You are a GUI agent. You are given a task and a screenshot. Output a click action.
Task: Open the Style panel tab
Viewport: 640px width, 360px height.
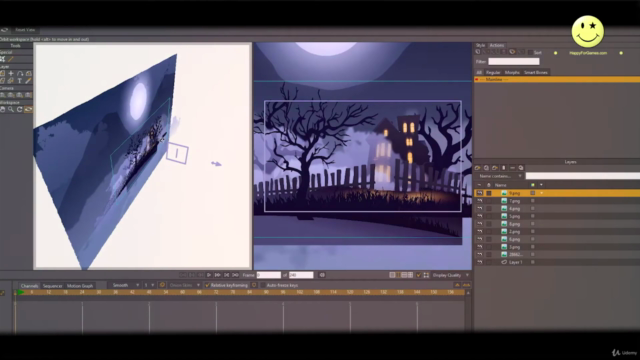[x=480, y=45]
